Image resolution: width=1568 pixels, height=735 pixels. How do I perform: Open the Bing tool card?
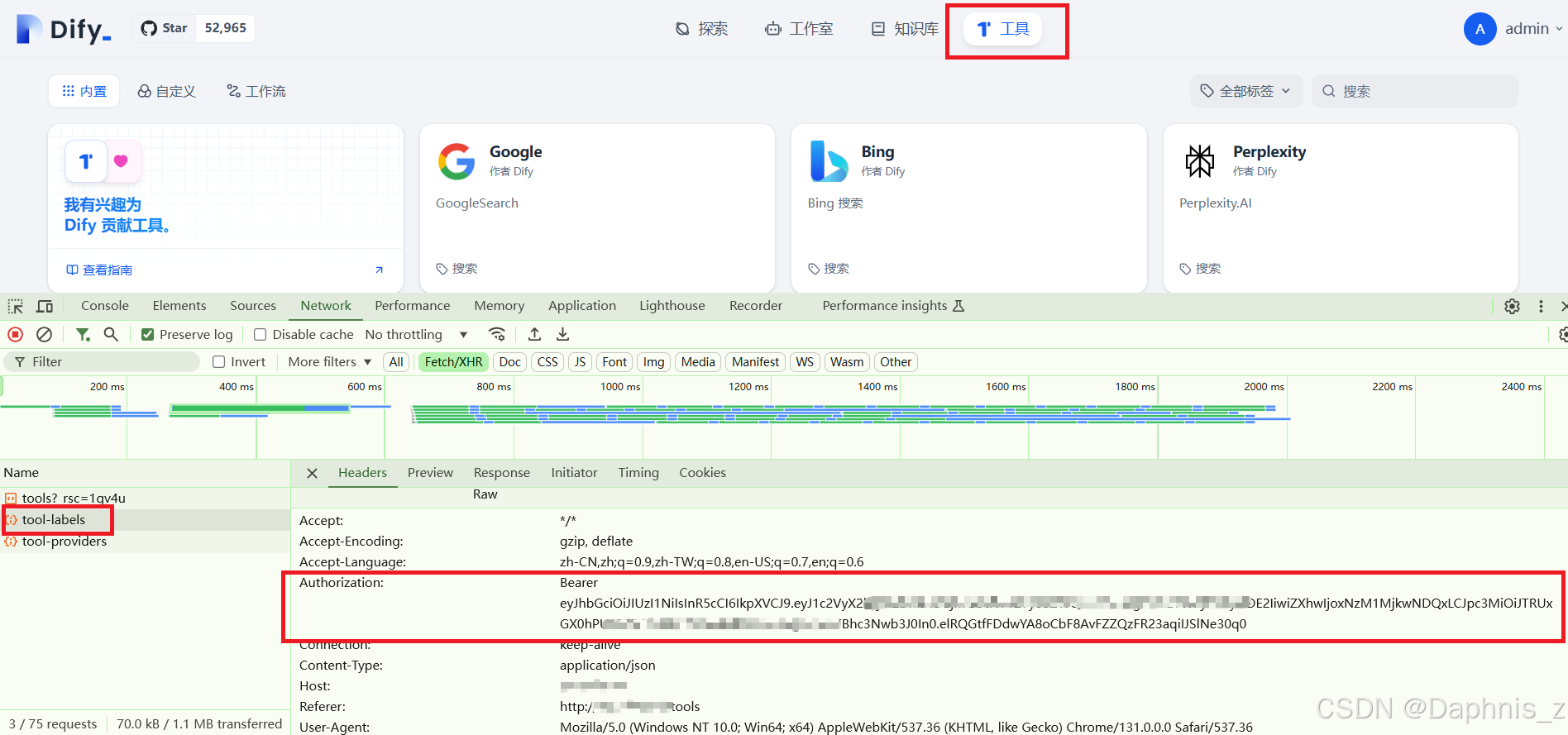(x=968, y=208)
